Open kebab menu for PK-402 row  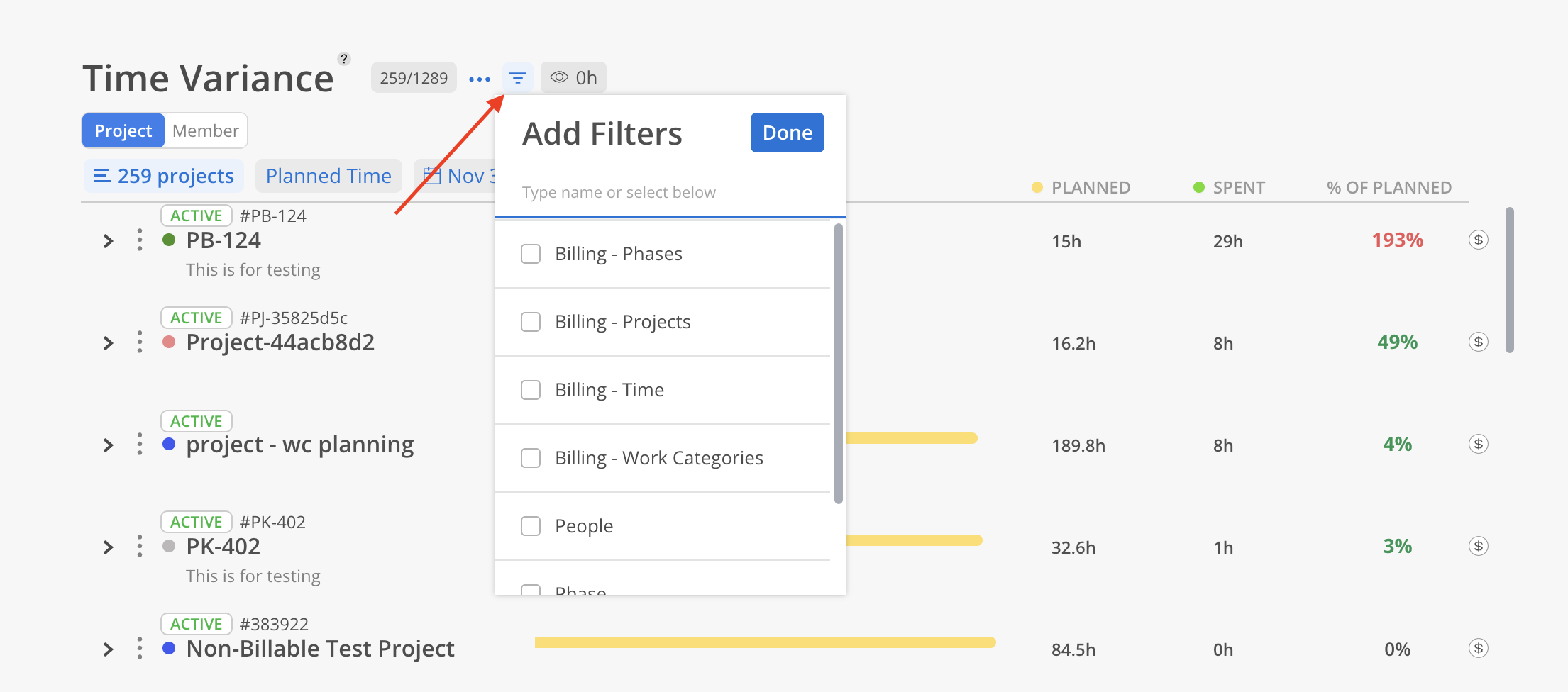coord(140,547)
